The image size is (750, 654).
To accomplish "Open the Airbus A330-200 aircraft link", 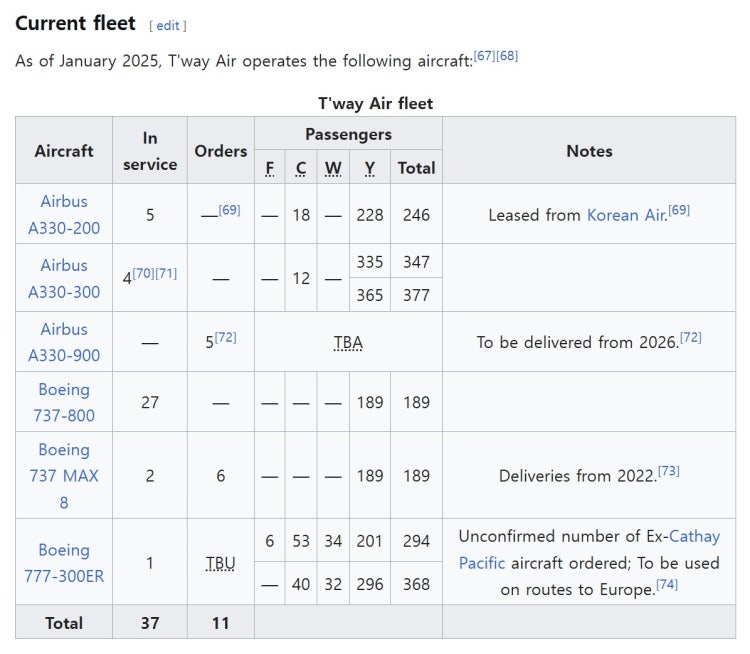I will pyautogui.click(x=64, y=214).
